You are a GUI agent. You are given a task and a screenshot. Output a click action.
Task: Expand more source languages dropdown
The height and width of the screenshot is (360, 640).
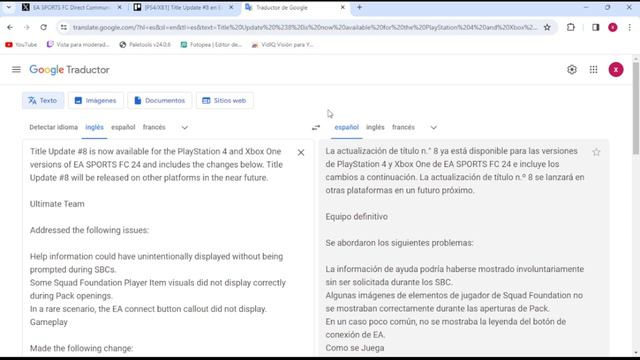tap(184, 127)
